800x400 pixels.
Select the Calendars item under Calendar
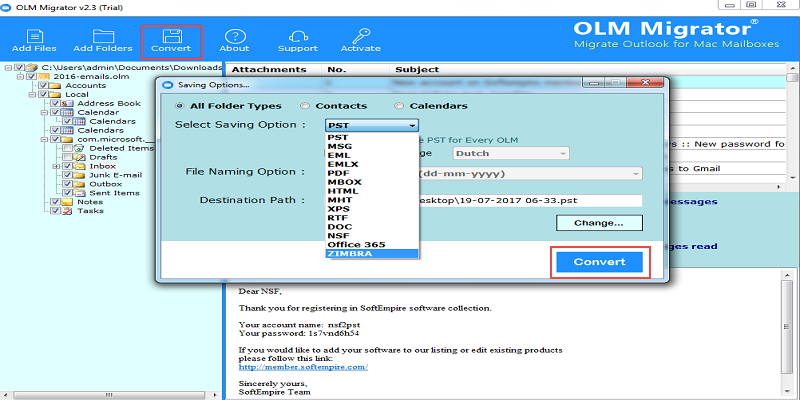112,121
